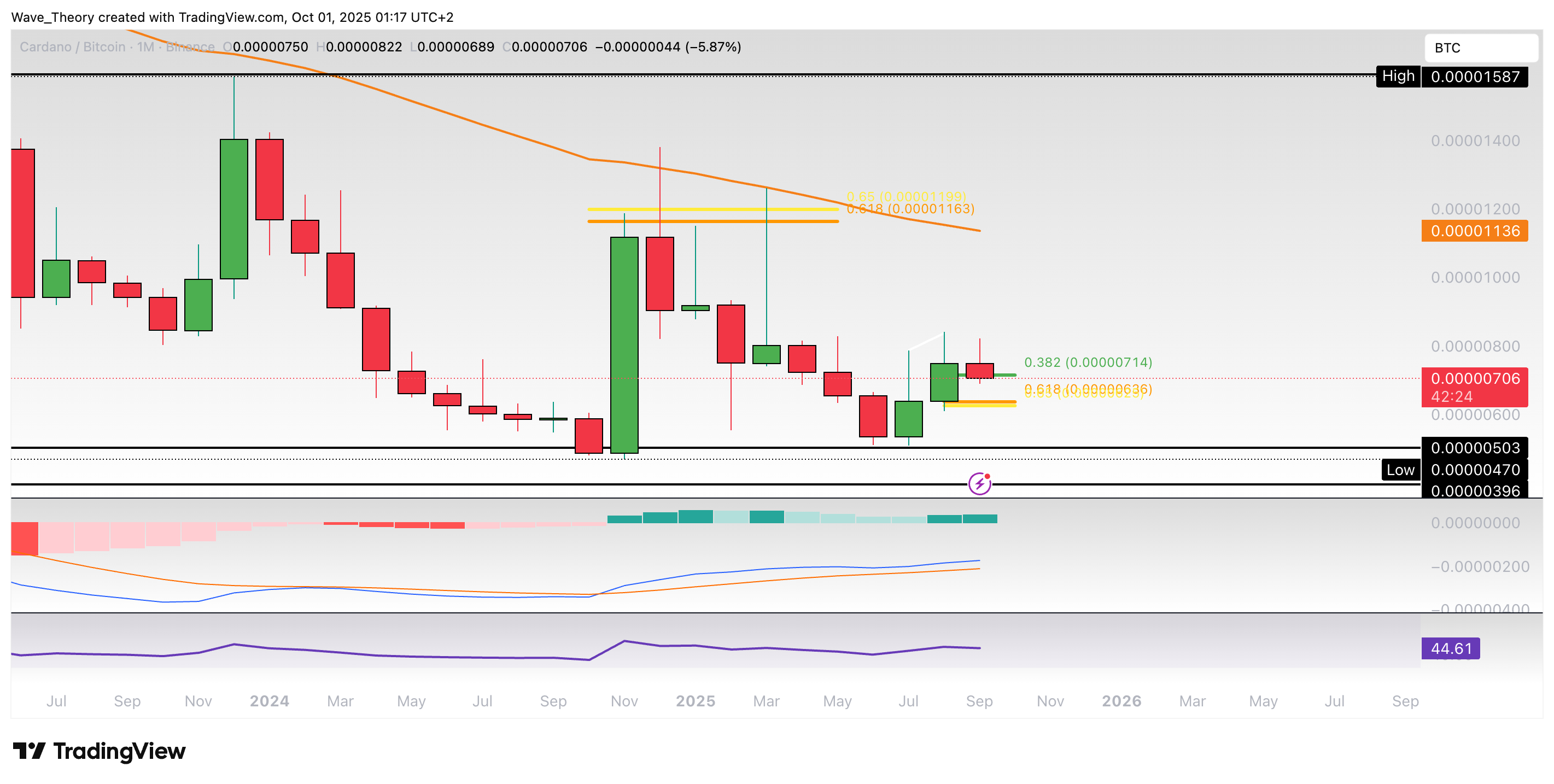Select the High price label 0.00001587
Viewport: 1554px width, 784px height.
pyautogui.click(x=1477, y=76)
